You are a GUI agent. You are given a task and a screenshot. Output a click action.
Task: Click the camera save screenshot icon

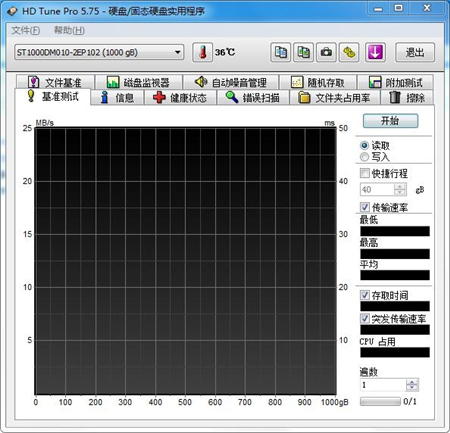(x=326, y=52)
